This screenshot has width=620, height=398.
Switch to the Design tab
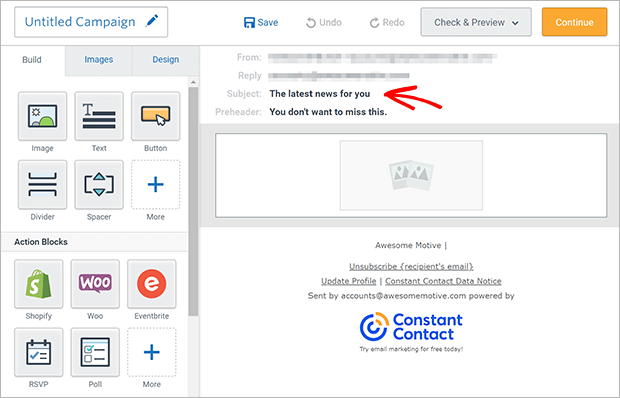coord(166,60)
